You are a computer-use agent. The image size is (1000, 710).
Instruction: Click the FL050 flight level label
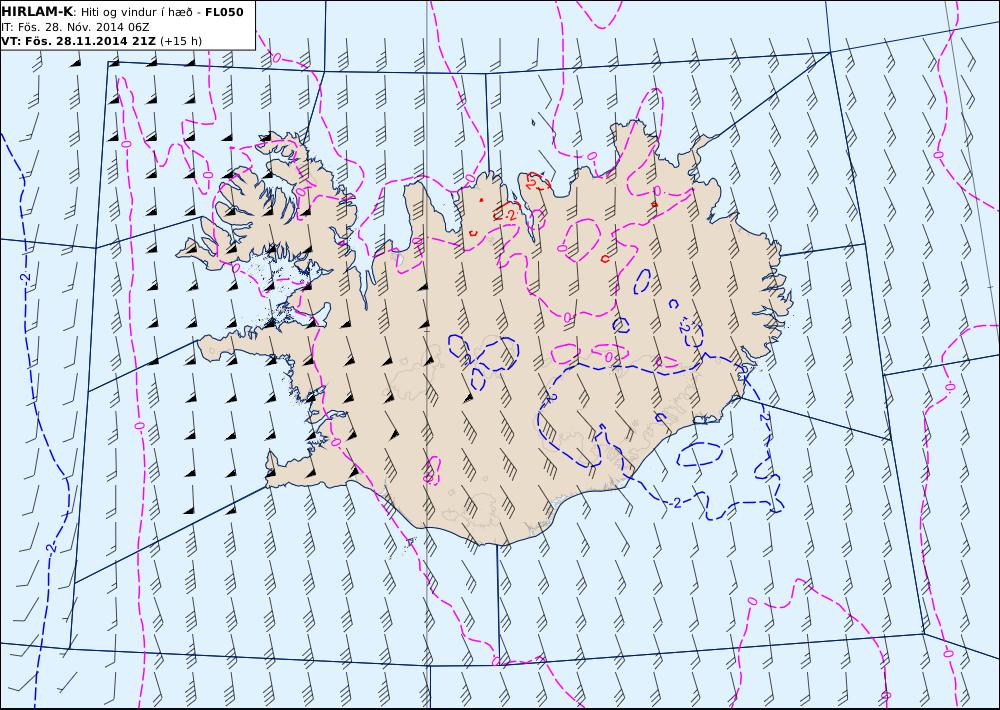[224, 12]
